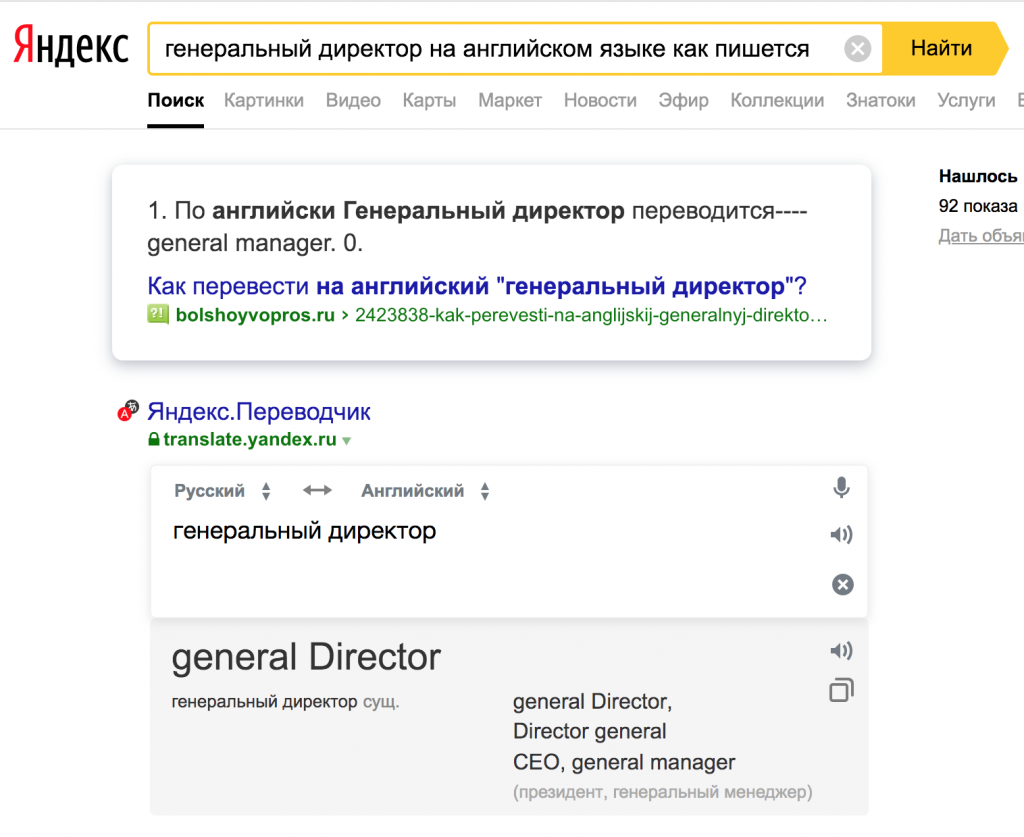Image resolution: width=1024 pixels, height=837 pixels.
Task: Open the Русский source language selector
Action: (223, 491)
